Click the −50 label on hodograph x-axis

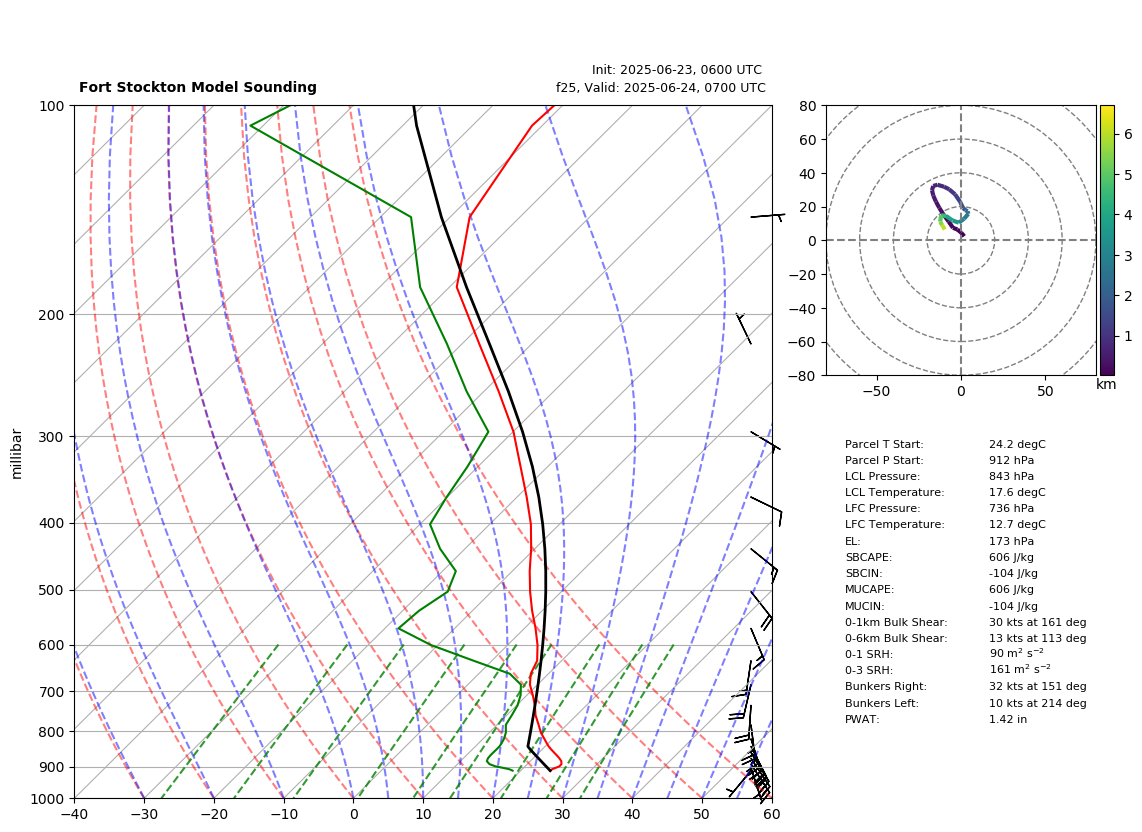point(876,391)
